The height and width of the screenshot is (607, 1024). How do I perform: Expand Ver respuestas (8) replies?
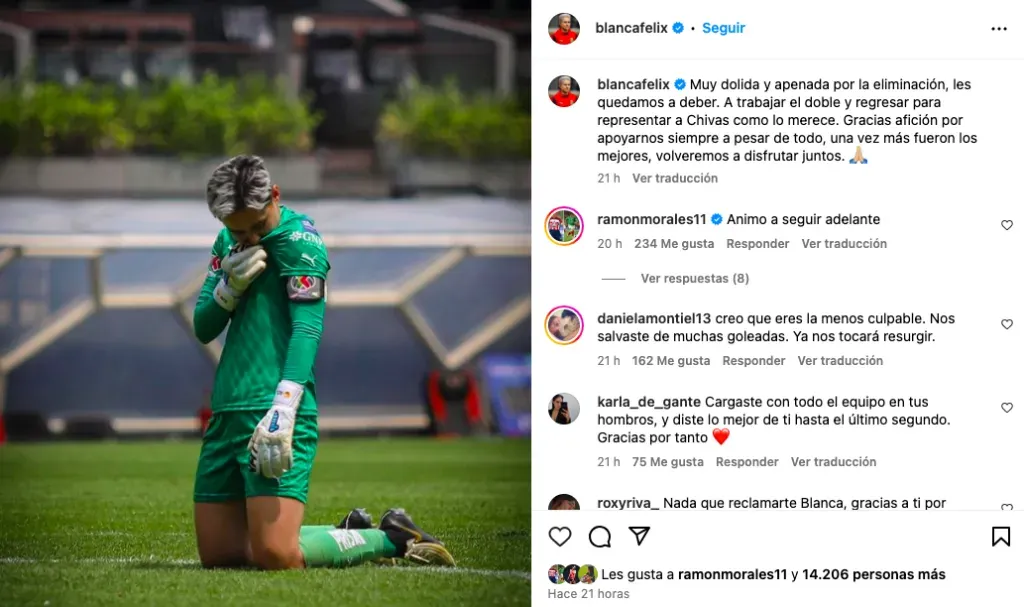pos(694,278)
